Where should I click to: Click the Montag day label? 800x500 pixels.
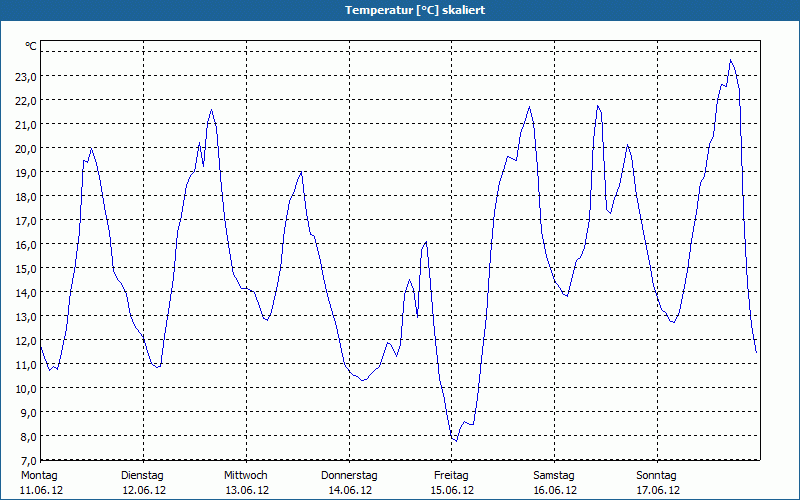(x=39, y=476)
